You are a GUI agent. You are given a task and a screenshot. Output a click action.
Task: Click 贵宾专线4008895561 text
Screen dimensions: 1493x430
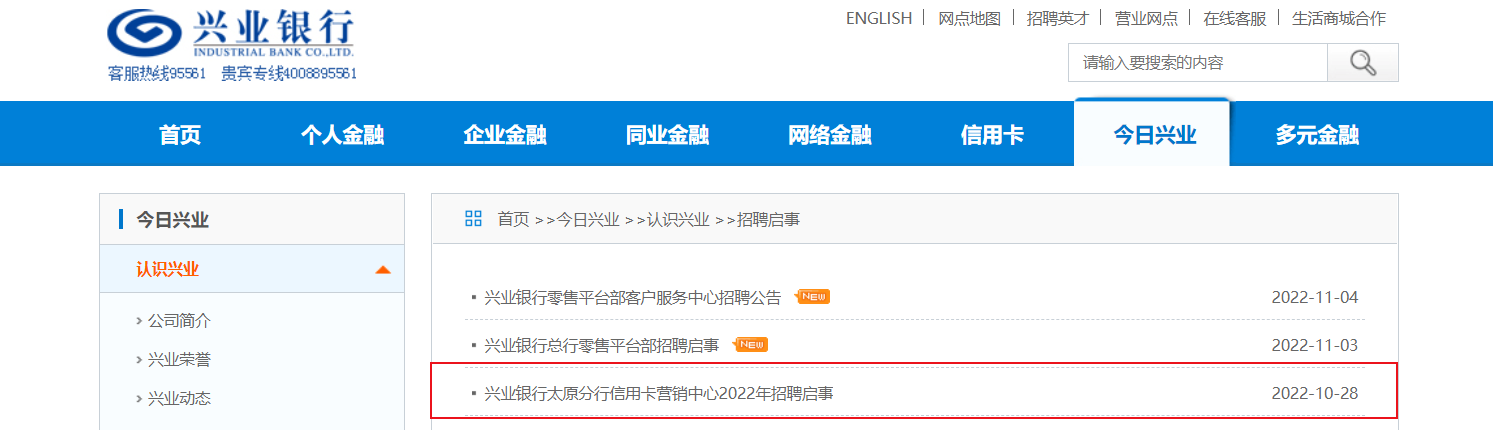click(289, 73)
